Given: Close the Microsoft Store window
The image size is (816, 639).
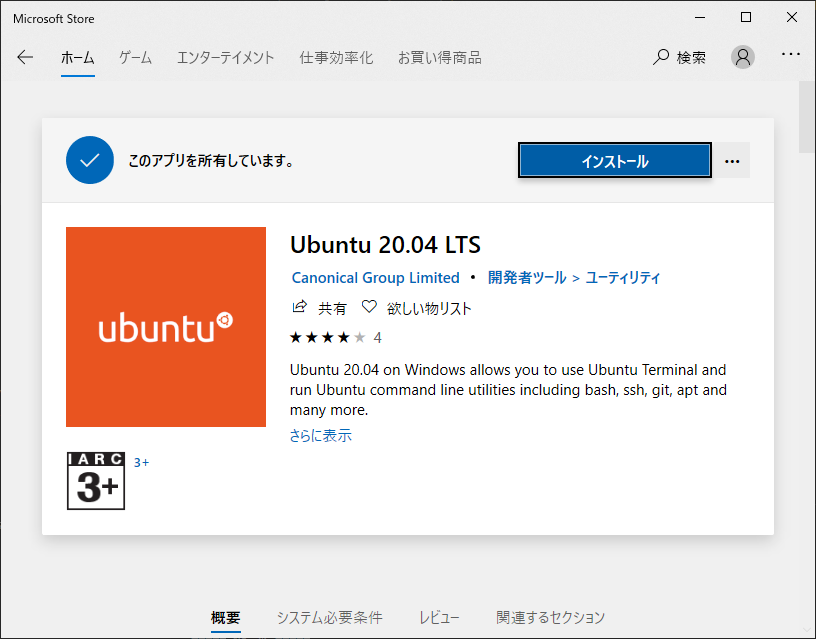Looking at the screenshot, I should coord(792,18).
